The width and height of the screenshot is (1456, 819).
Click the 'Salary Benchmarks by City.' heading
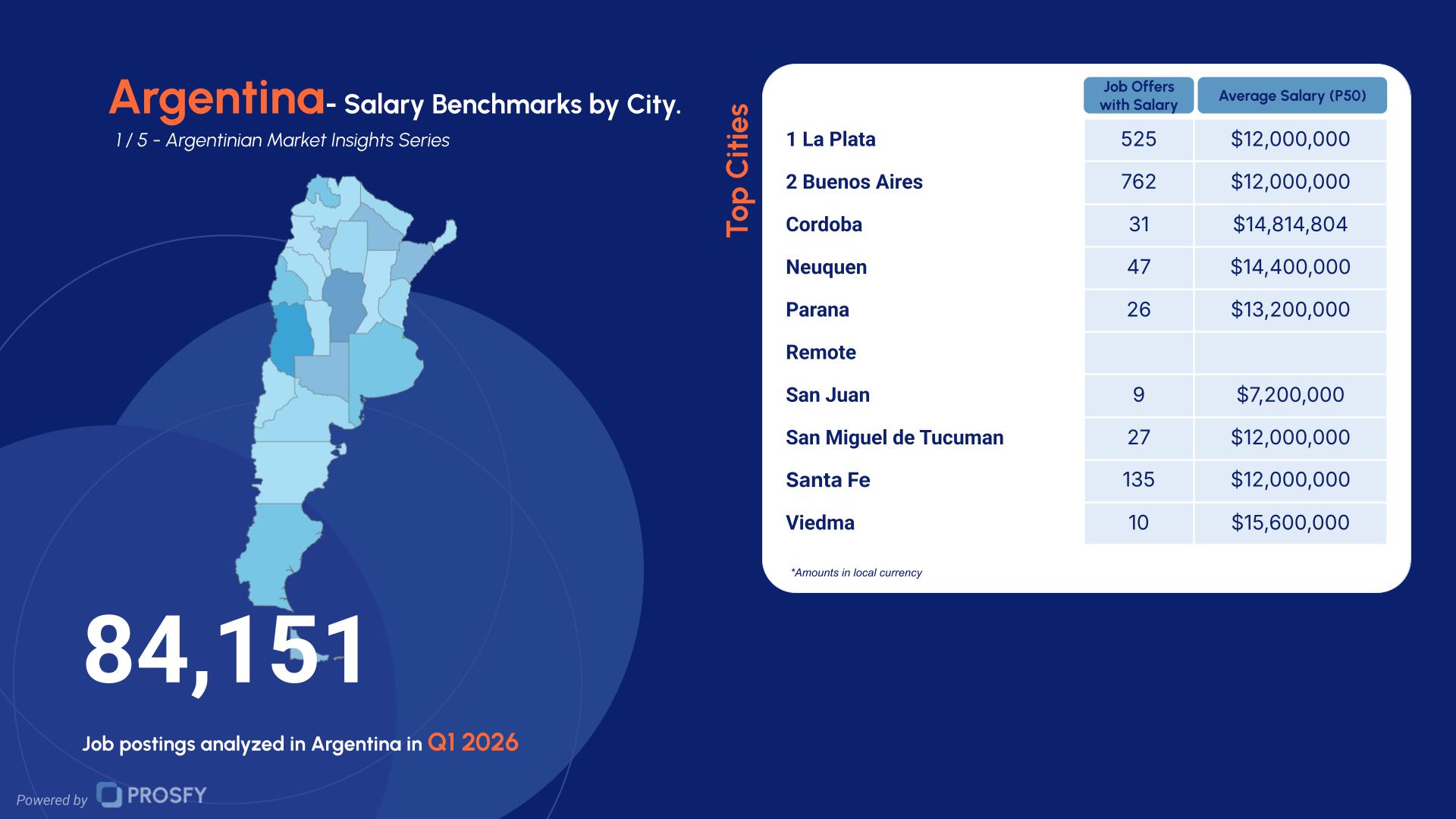click(513, 104)
